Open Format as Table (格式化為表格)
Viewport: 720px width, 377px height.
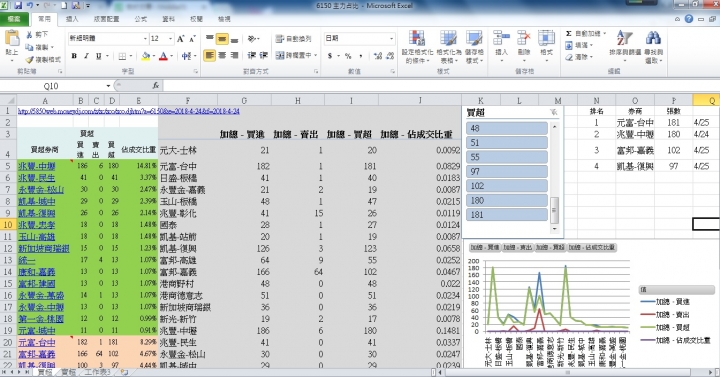[x=448, y=47]
